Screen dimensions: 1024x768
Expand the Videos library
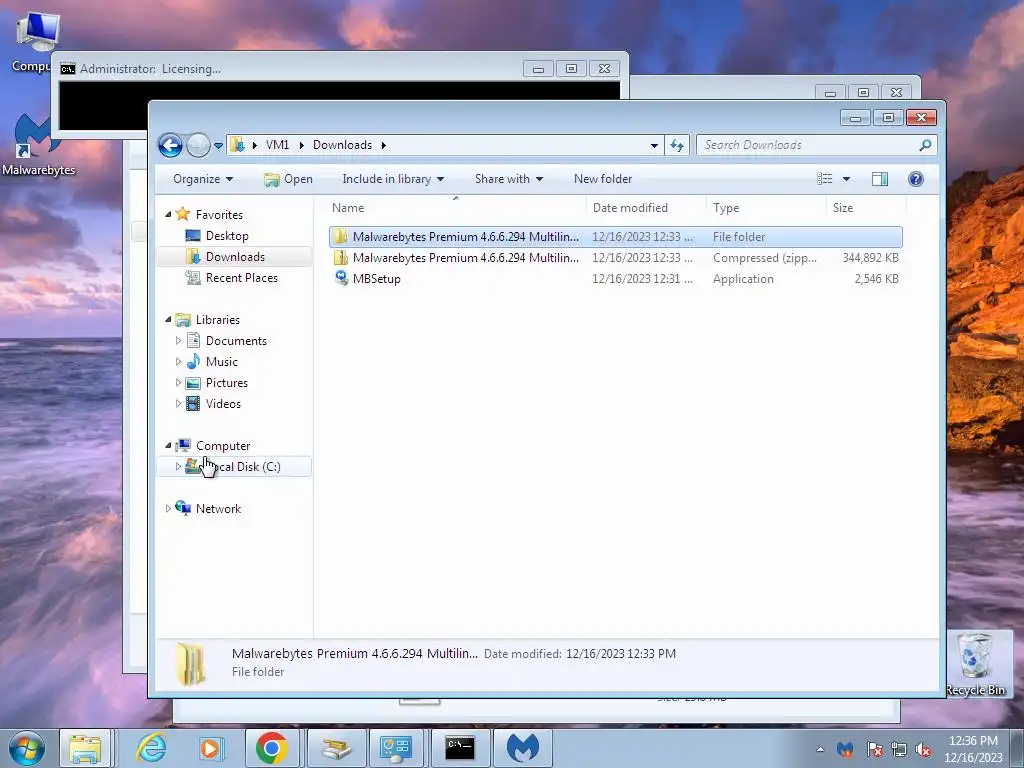pos(178,404)
